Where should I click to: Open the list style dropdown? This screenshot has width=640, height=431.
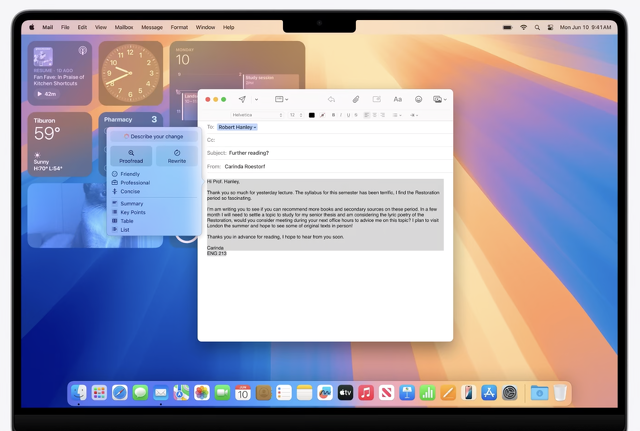pyautogui.click(x=397, y=115)
